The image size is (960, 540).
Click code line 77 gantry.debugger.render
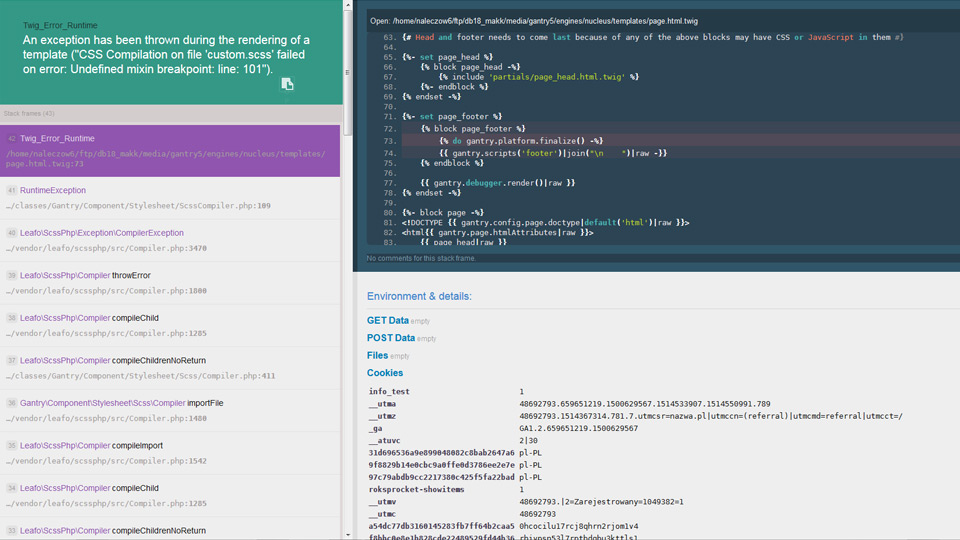(498, 183)
